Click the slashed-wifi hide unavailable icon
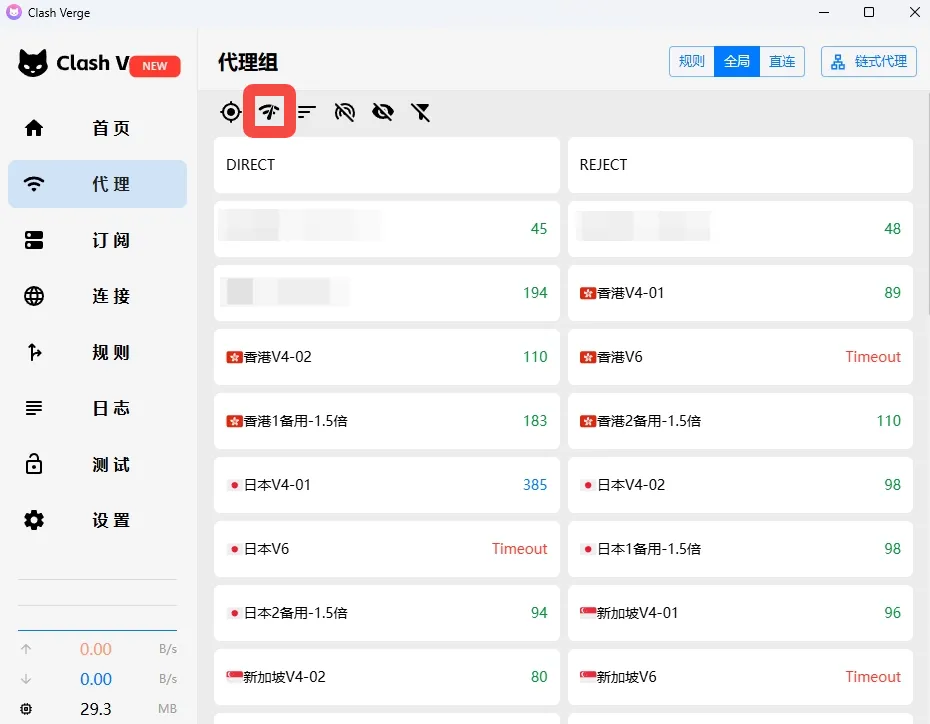The height and width of the screenshot is (724, 930). [344, 112]
